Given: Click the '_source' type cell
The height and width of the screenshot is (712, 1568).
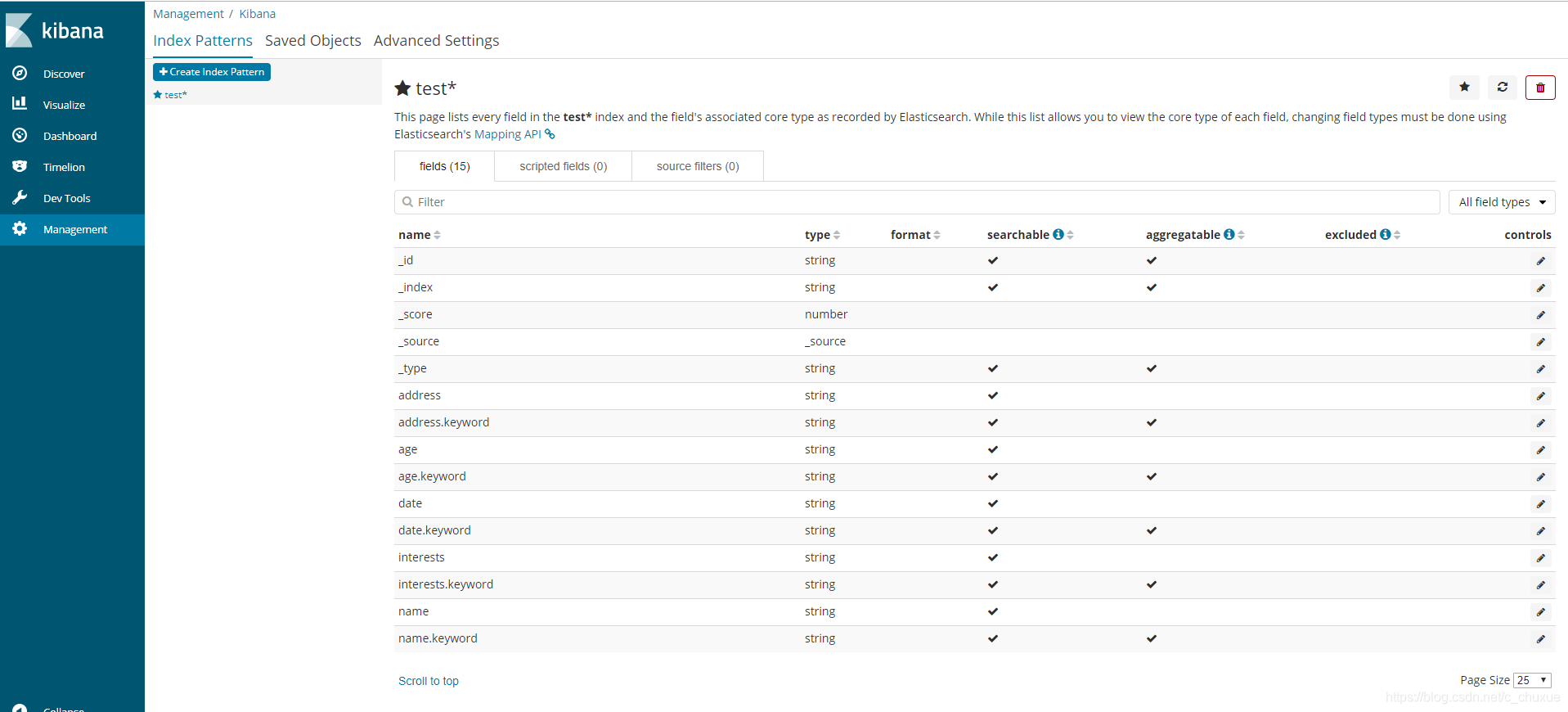Looking at the screenshot, I should pos(825,341).
